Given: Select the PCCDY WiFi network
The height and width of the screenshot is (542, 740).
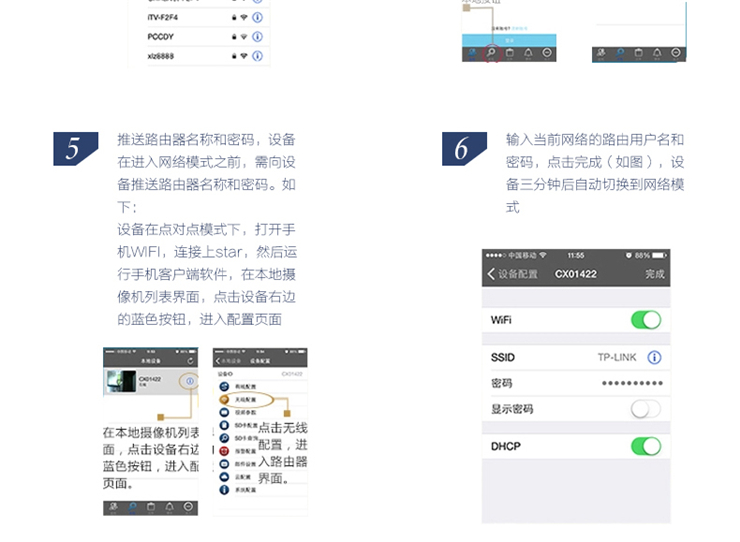Looking at the screenshot, I should pyautogui.click(x=208, y=36).
